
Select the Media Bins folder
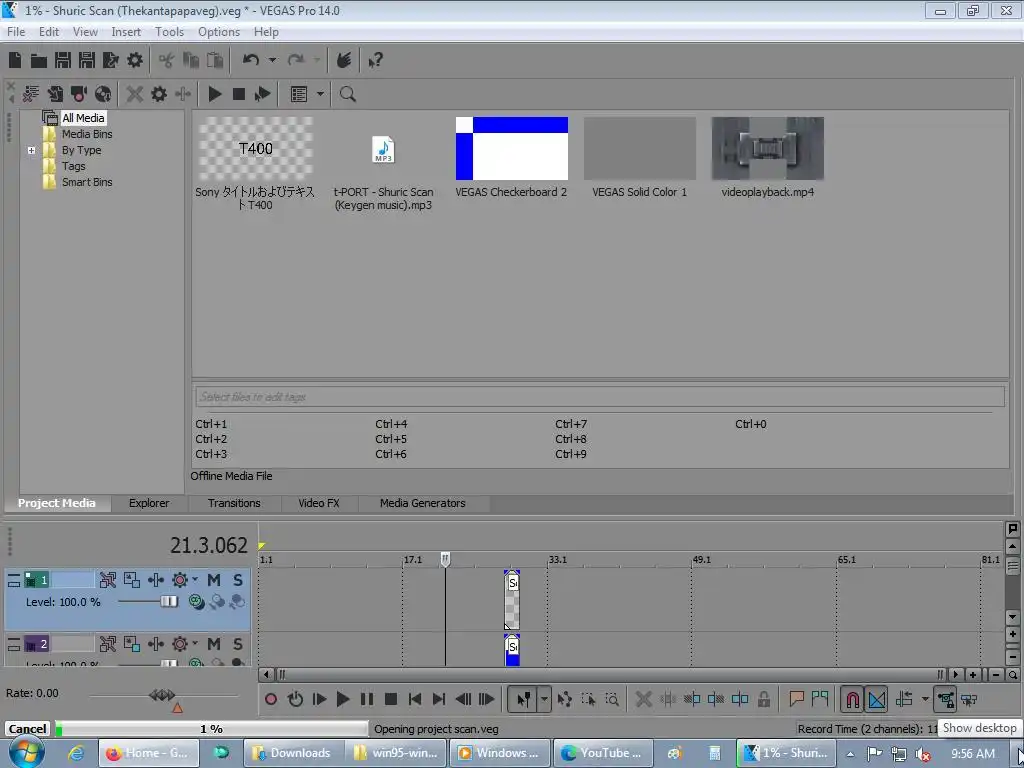pyautogui.click(x=87, y=134)
